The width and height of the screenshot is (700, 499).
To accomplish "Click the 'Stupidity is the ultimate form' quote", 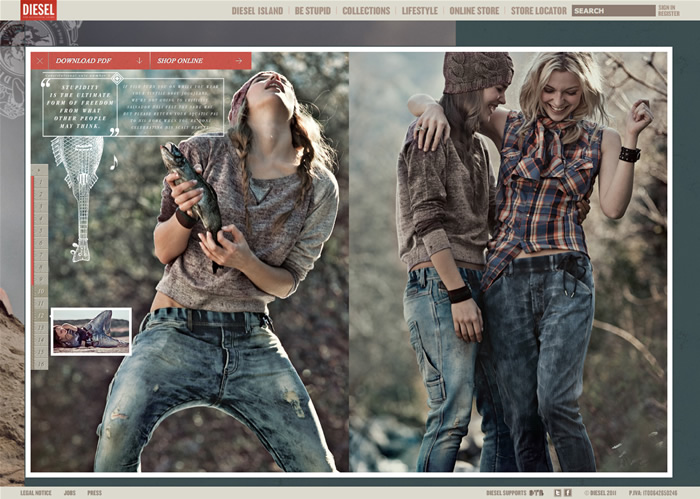I will tap(80, 107).
